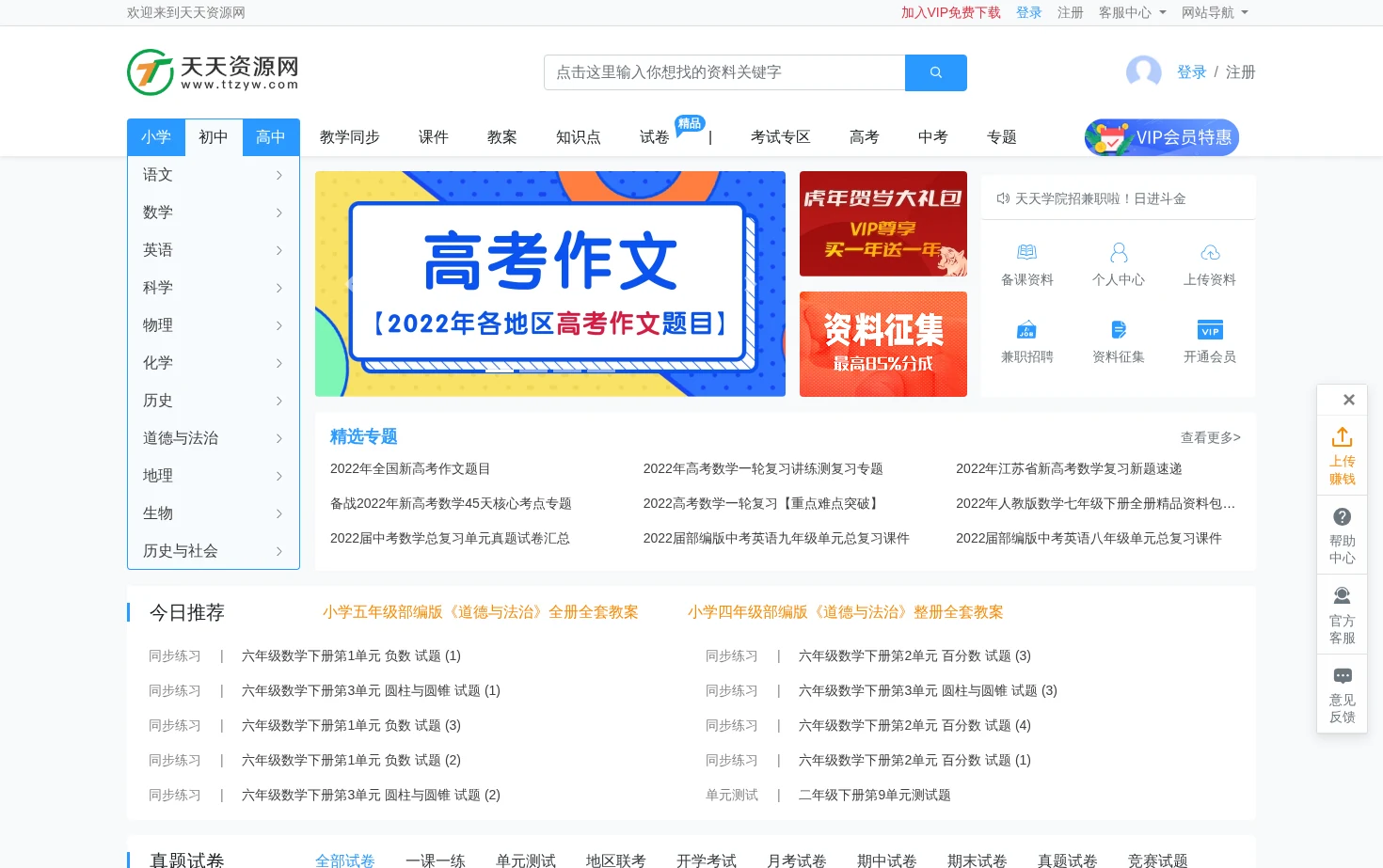
Task: Click 登录 in the top bar
Action: 1029,12
